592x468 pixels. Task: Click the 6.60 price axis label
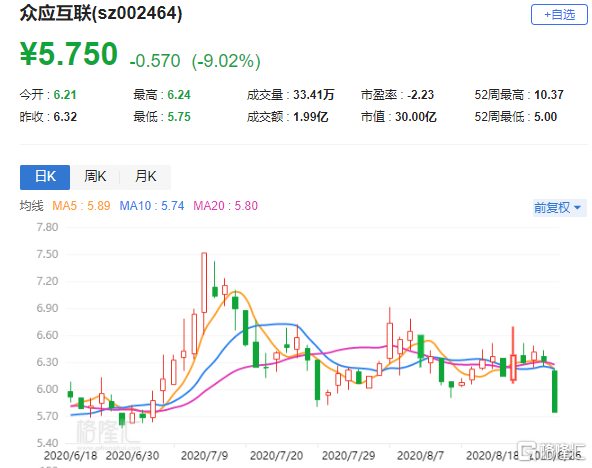coord(47,335)
